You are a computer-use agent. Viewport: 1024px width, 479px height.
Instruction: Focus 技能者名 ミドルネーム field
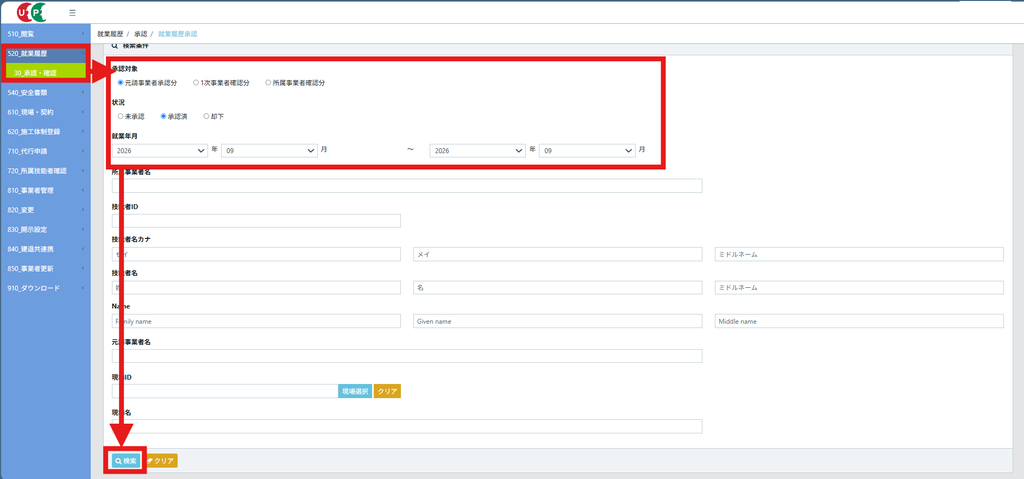[859, 288]
